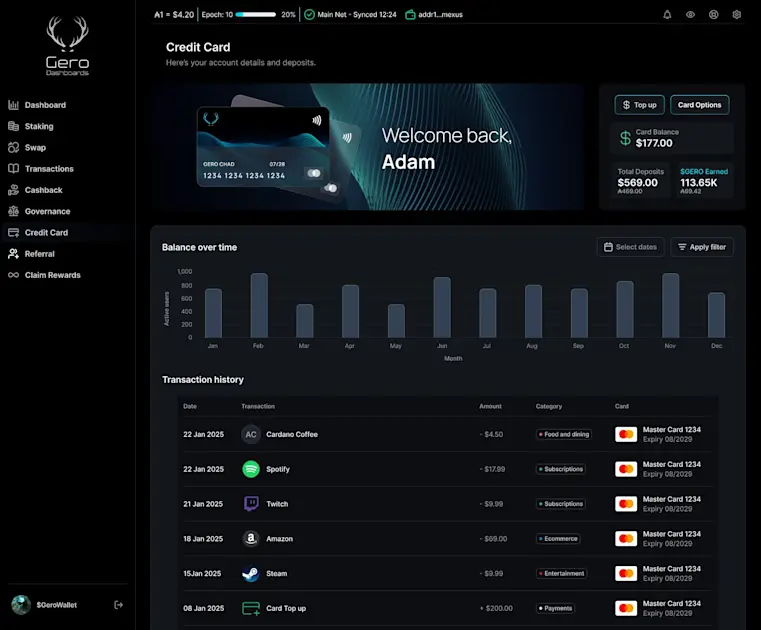Screen dimensions: 761x630
Task: Open notifications bell icon
Action: click(667, 15)
